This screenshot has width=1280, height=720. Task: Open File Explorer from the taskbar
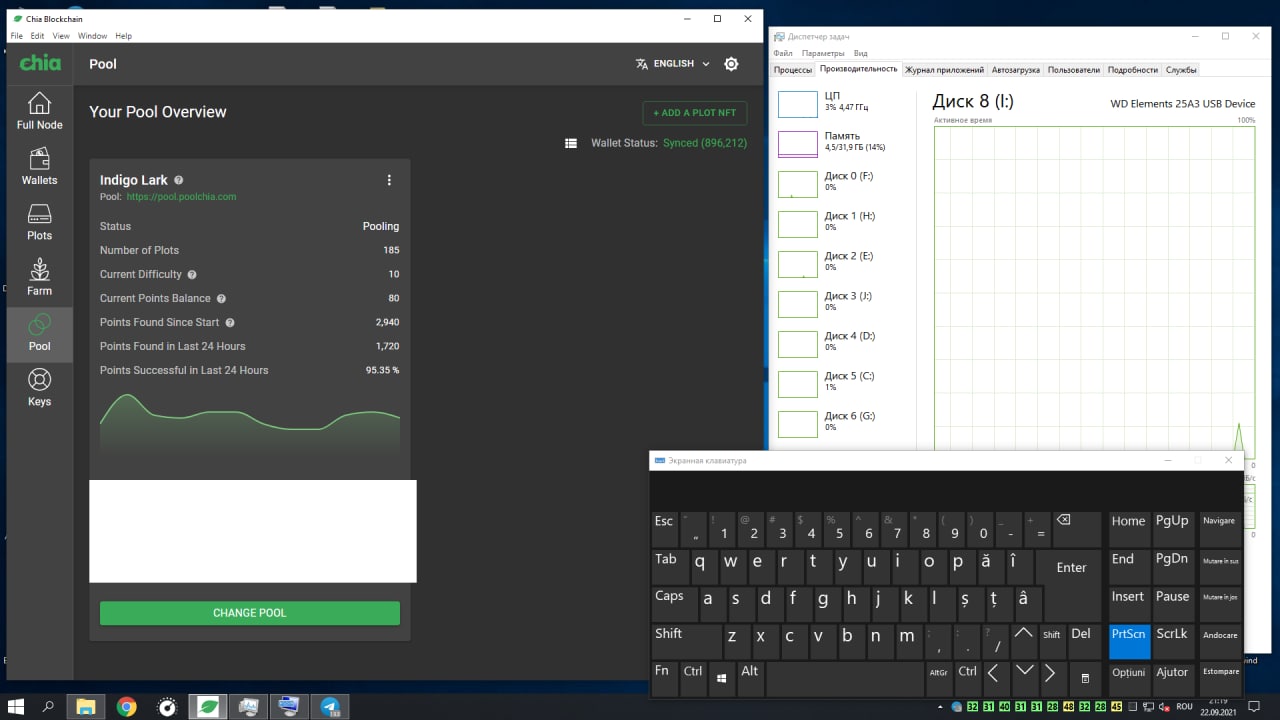[x=85, y=706]
